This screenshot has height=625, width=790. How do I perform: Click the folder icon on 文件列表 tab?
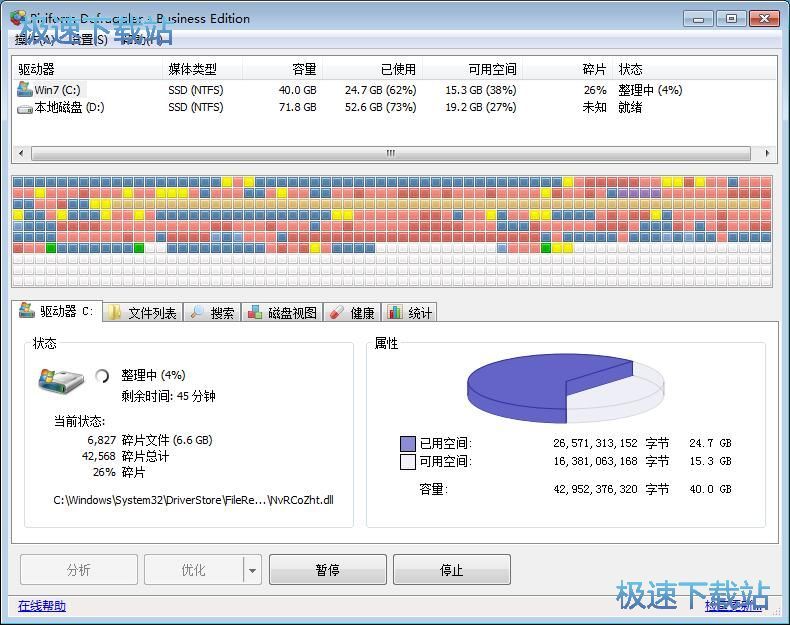(116, 313)
